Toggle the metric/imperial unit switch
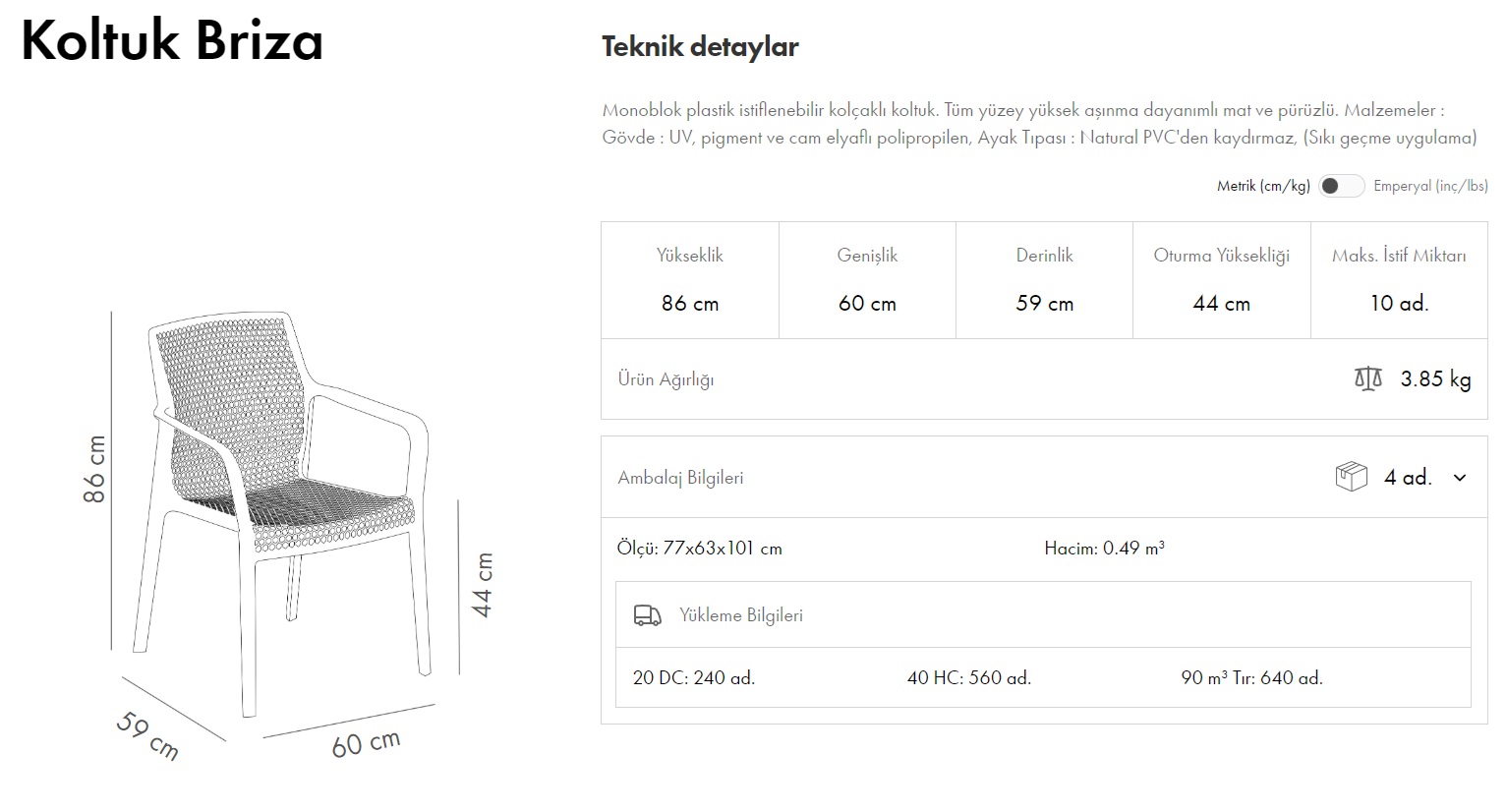 pos(1341,186)
